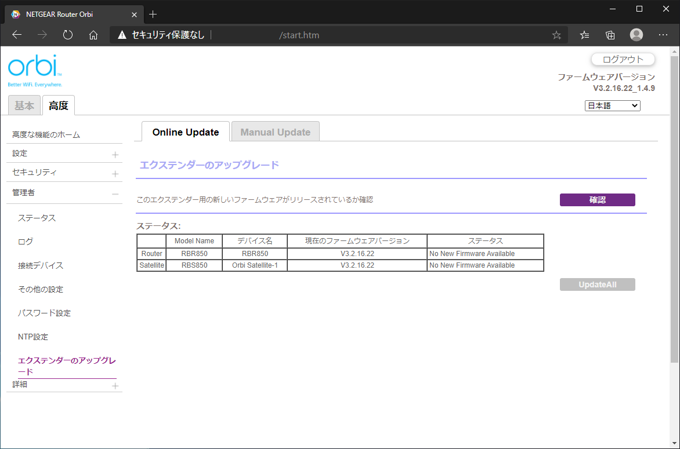The image size is (680, 449).
Task: Open the Collections panel
Action: pos(610,35)
